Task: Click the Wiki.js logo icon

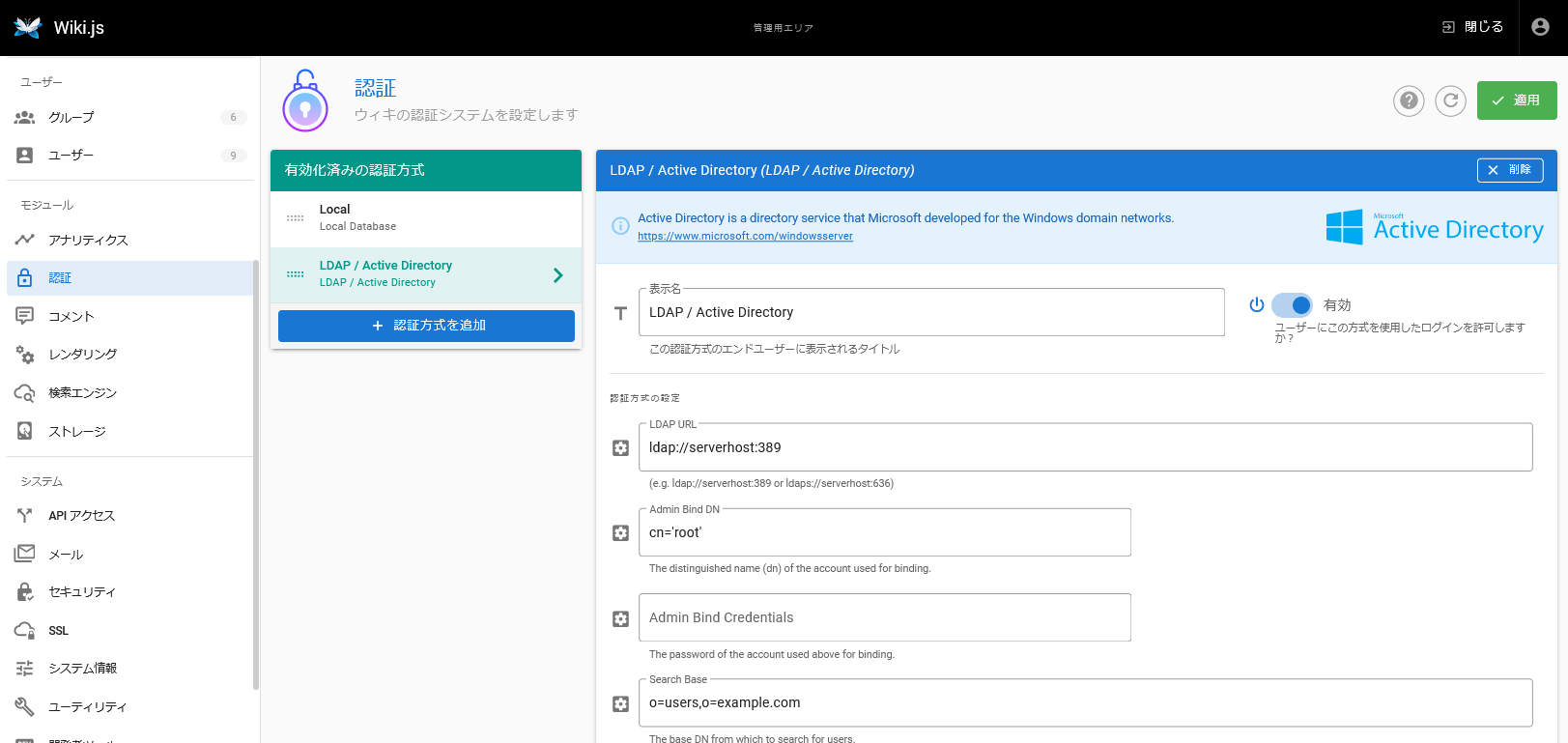Action: [28, 27]
